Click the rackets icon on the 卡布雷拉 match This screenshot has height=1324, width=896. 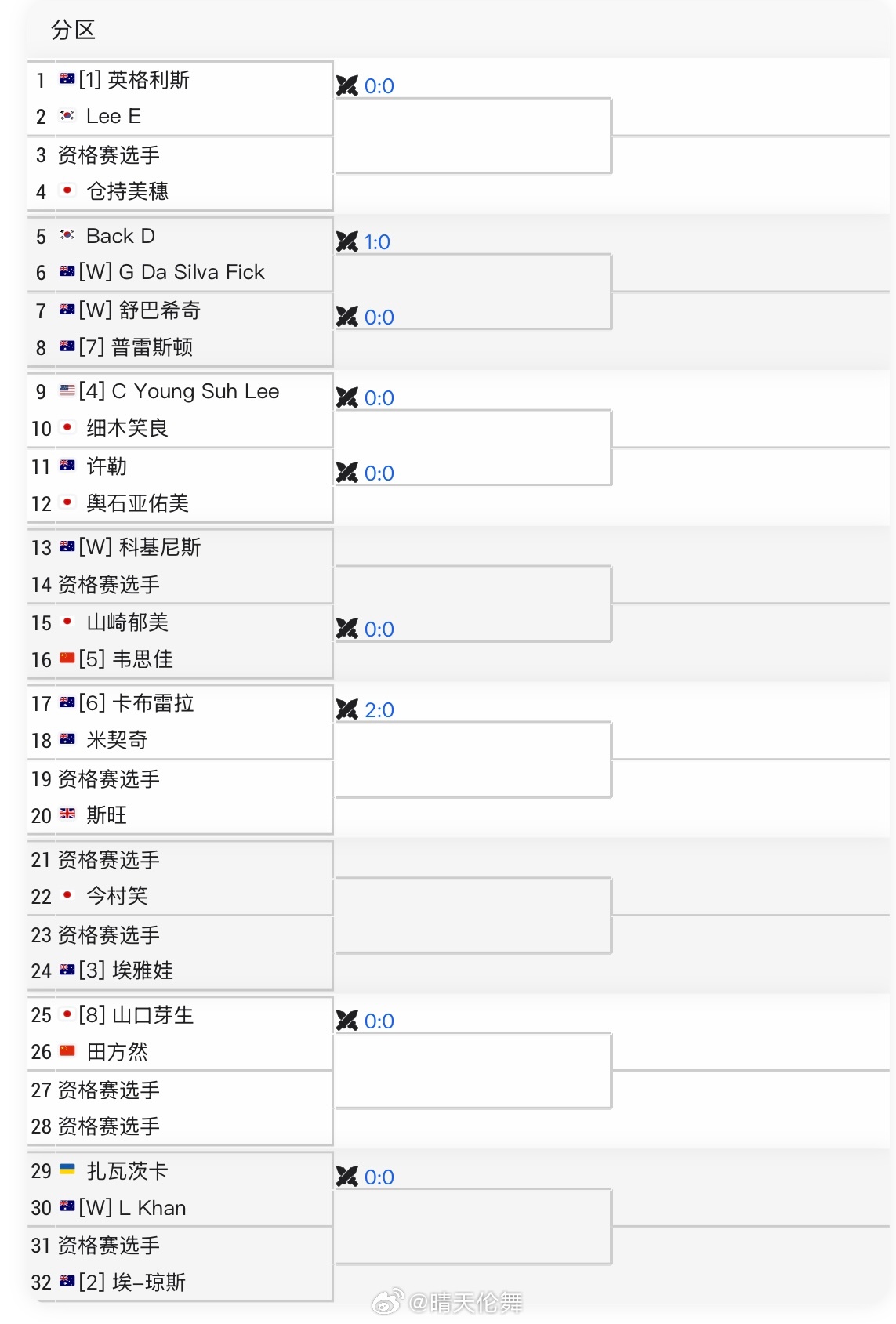coord(347,710)
